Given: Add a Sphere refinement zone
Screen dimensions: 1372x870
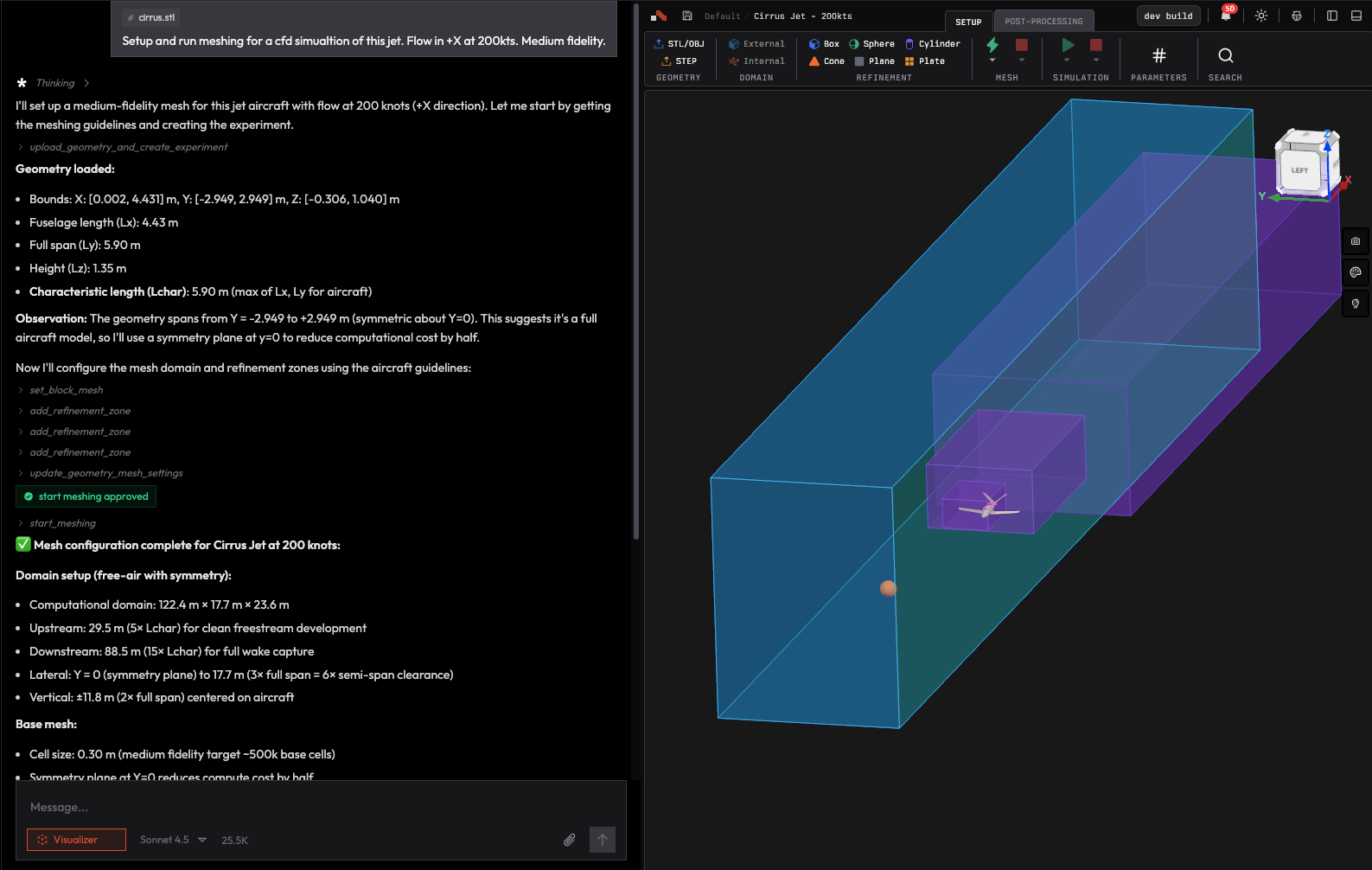Looking at the screenshot, I should (871, 44).
